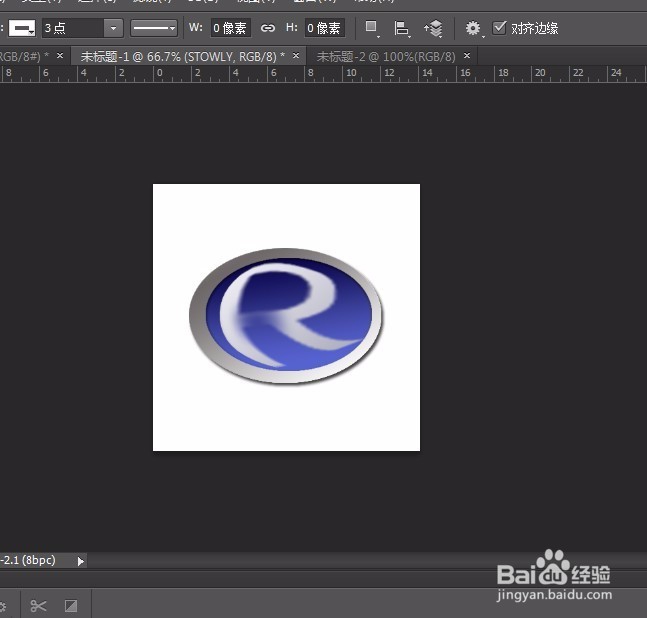
Task: Open the path arrangement layers icon
Action: pos(433,28)
